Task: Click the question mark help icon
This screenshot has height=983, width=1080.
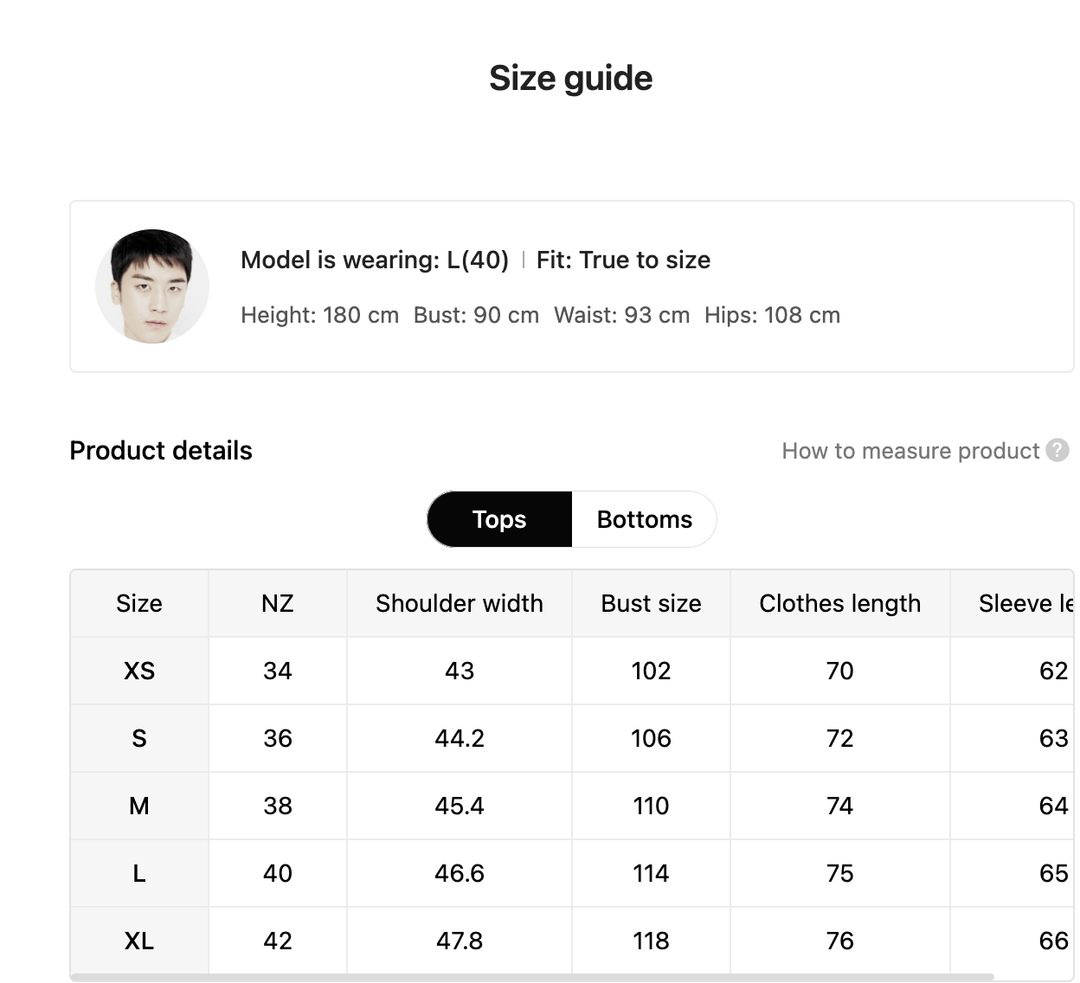Action: [1057, 450]
